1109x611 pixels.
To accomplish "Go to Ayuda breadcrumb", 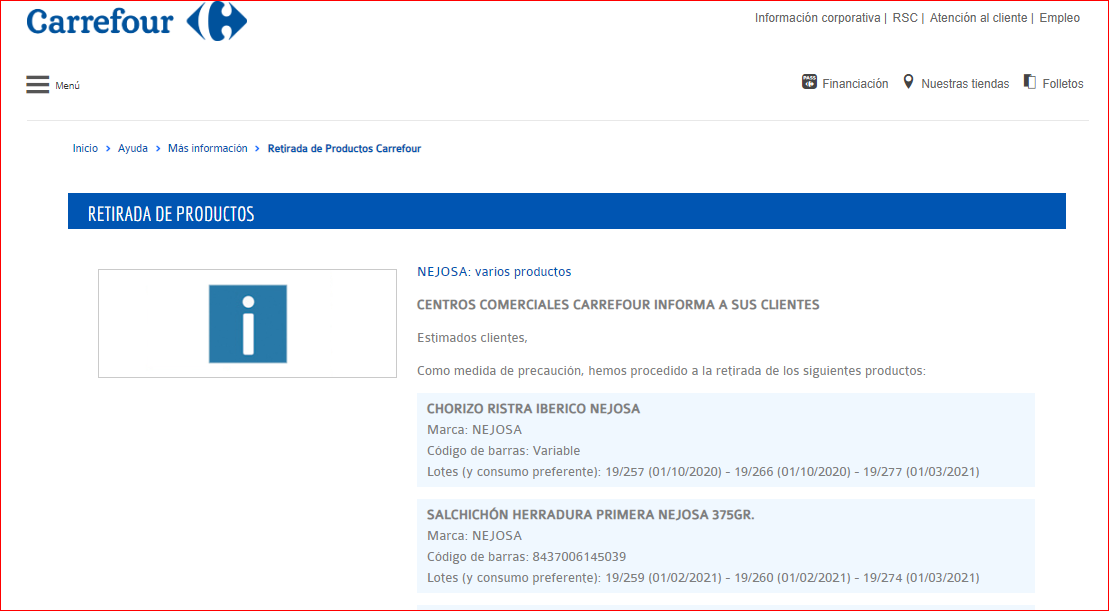I will point(132,148).
